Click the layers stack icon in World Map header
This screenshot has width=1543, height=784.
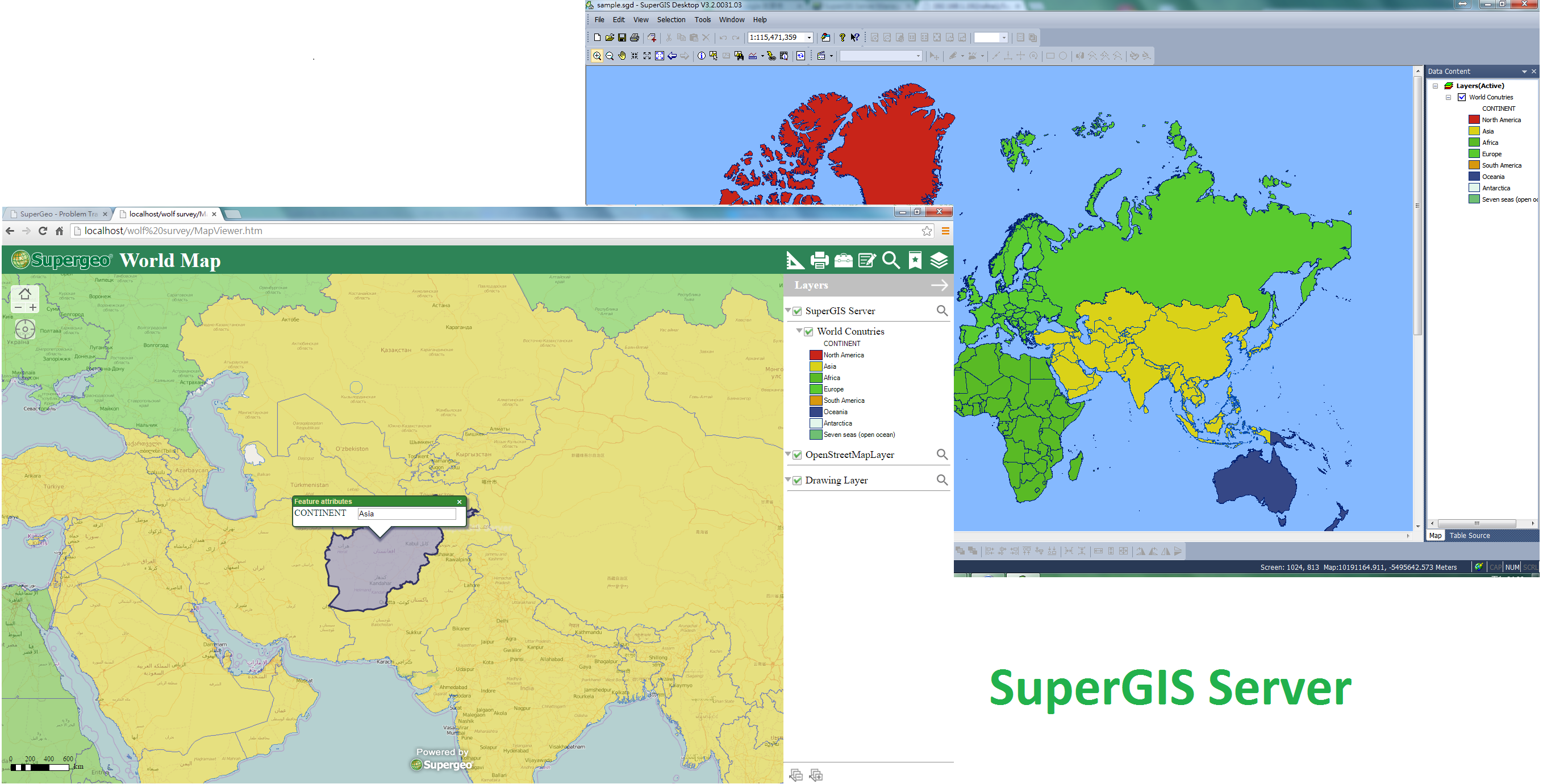point(939,261)
